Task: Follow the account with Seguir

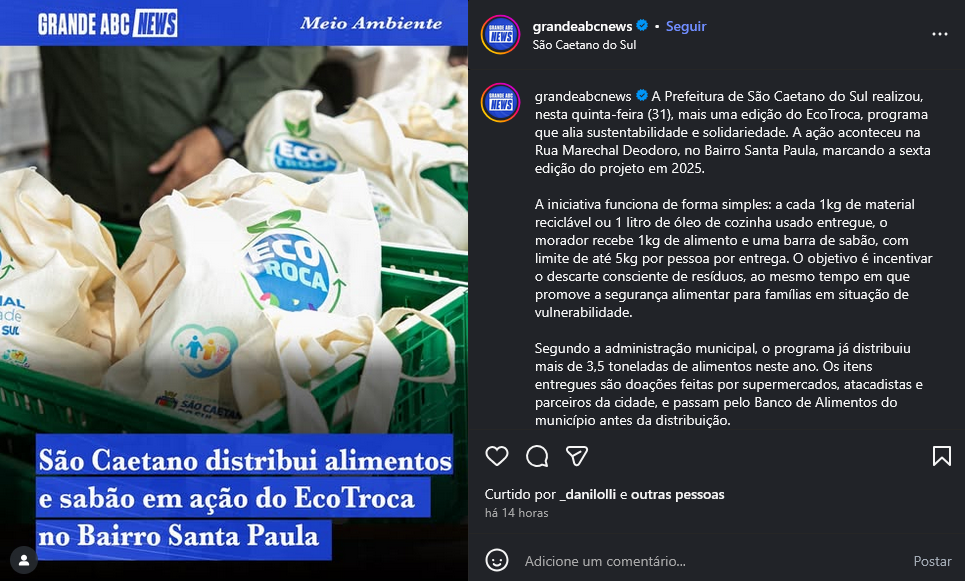Action: [686, 26]
